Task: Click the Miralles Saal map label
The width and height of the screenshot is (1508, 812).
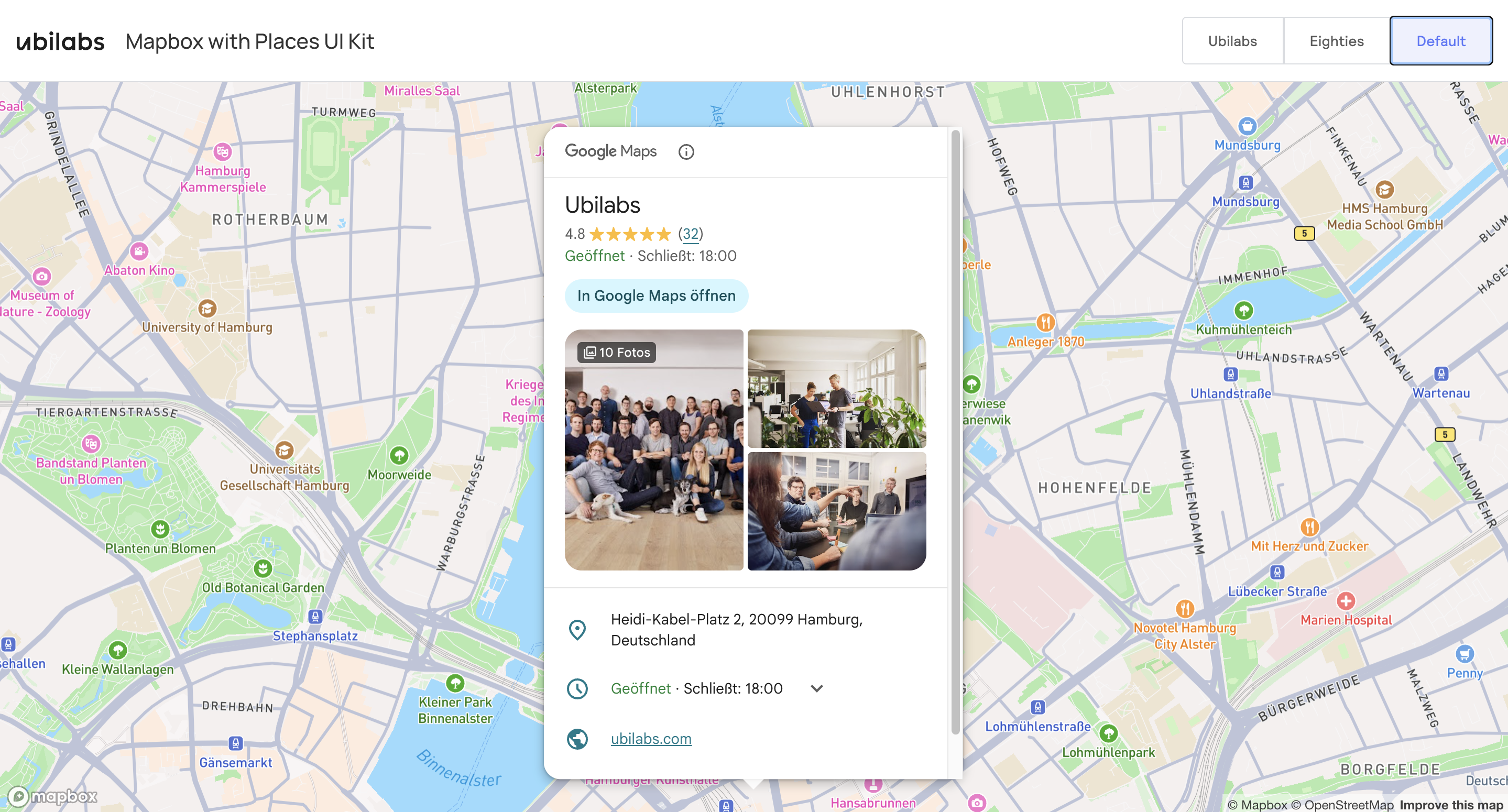Action: pos(422,91)
